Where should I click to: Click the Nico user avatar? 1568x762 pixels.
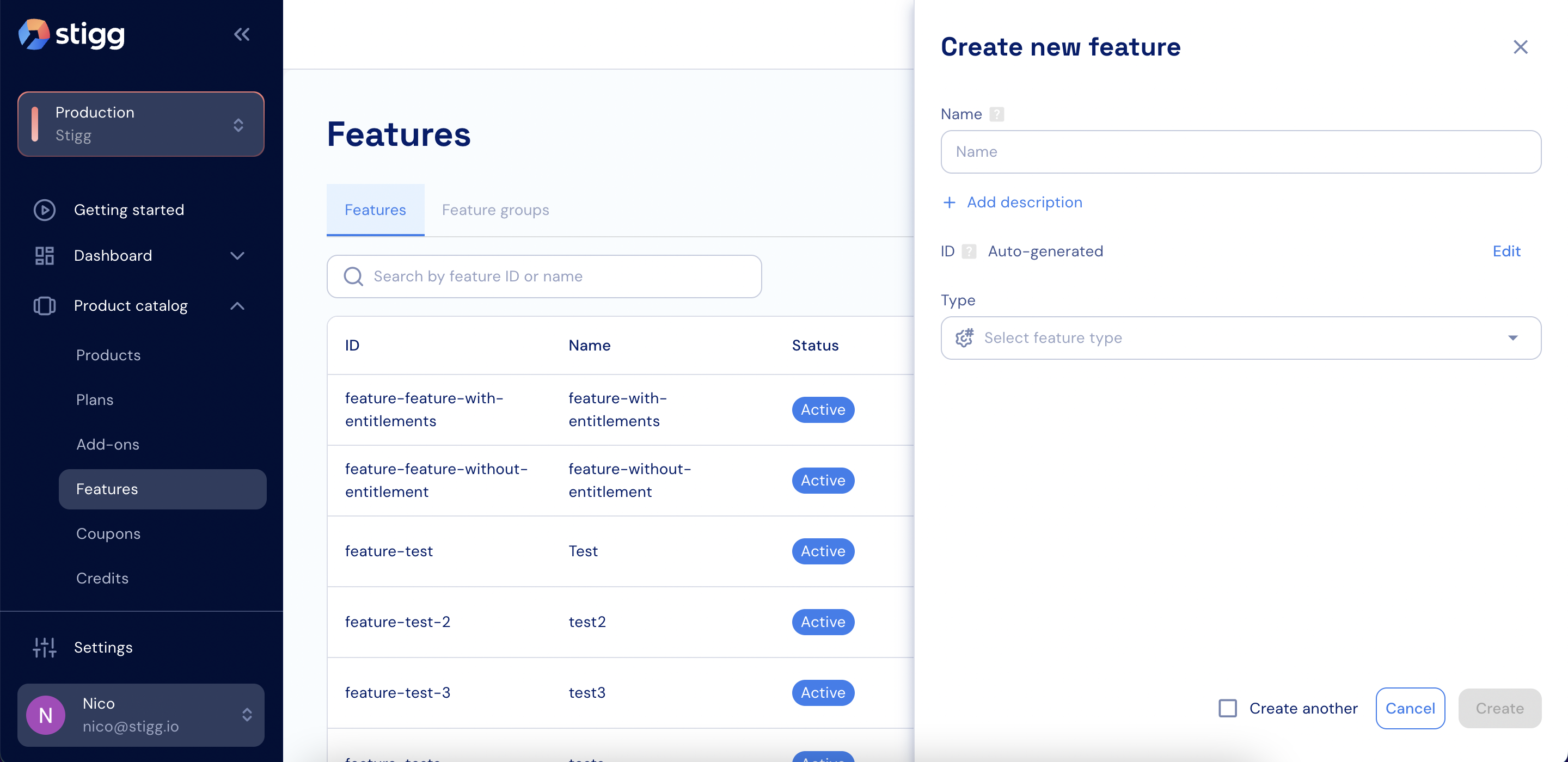coord(46,715)
